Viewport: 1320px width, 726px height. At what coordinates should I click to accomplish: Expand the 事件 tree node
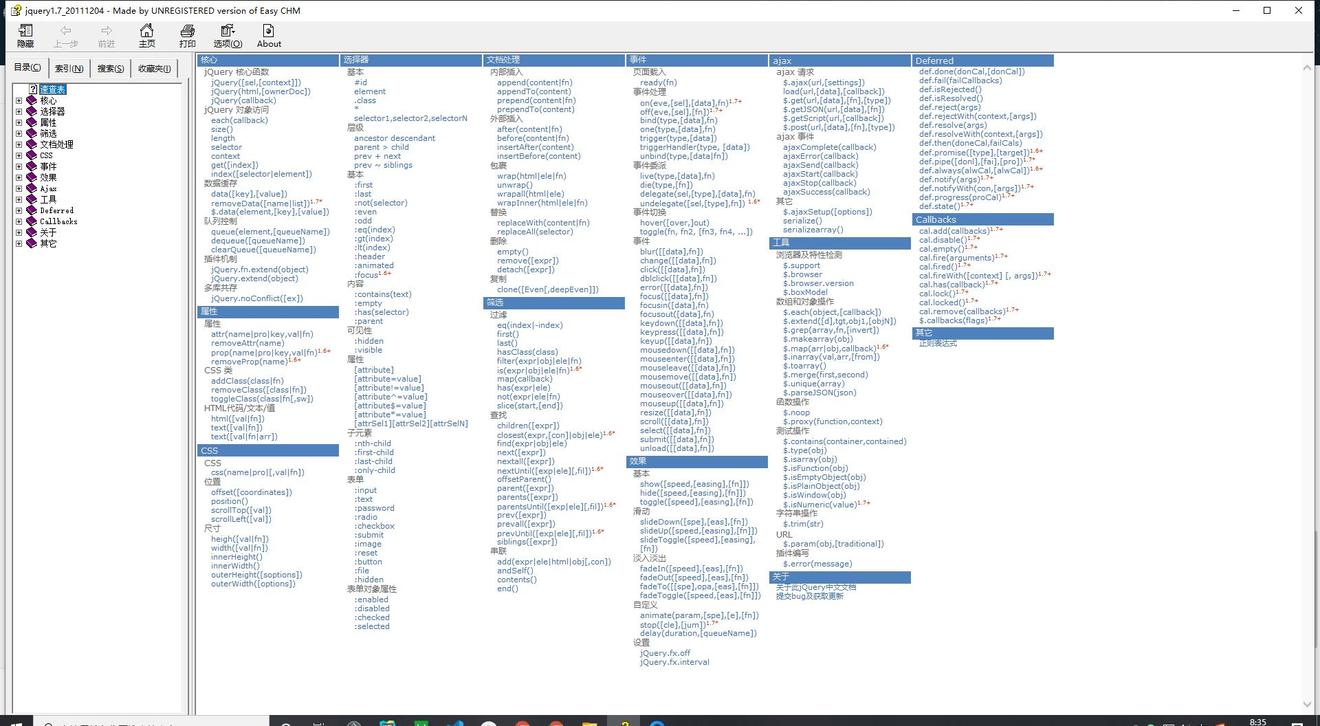click(18, 166)
